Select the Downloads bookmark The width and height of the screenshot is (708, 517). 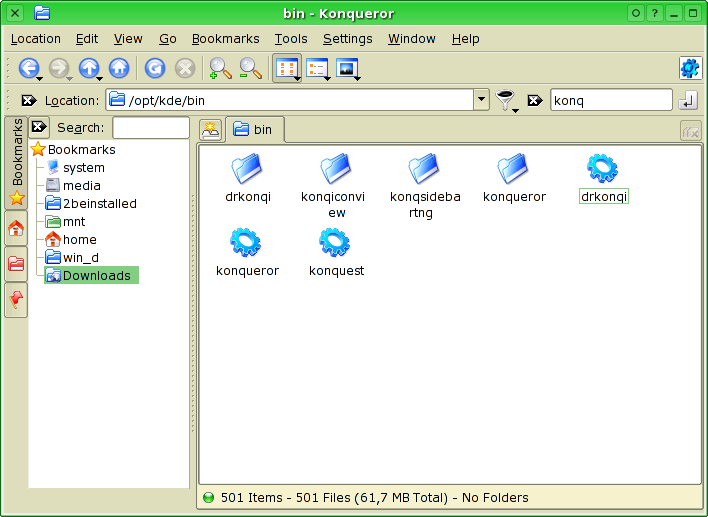[x=91, y=275]
